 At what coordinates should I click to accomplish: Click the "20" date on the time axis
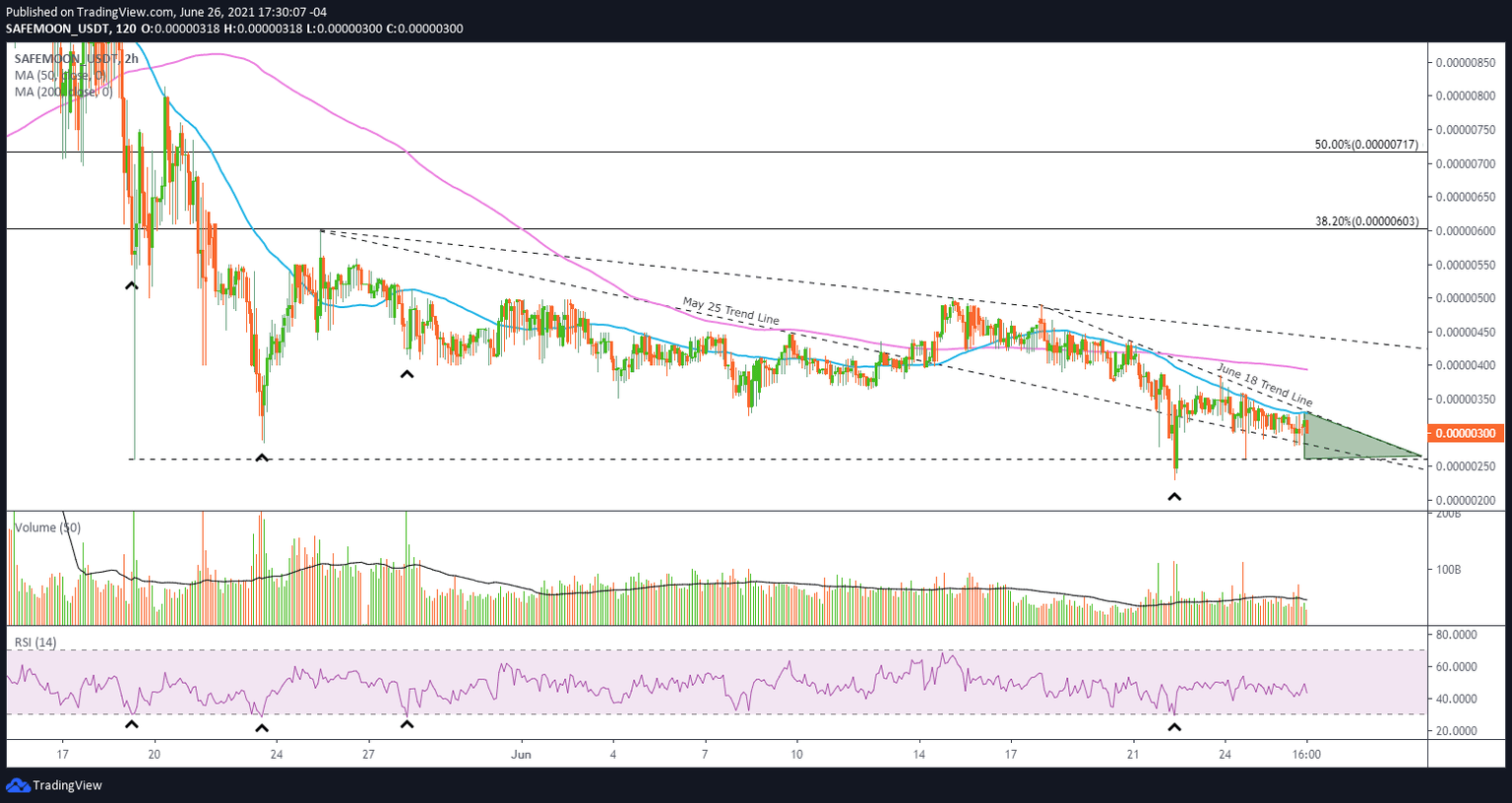(155, 755)
